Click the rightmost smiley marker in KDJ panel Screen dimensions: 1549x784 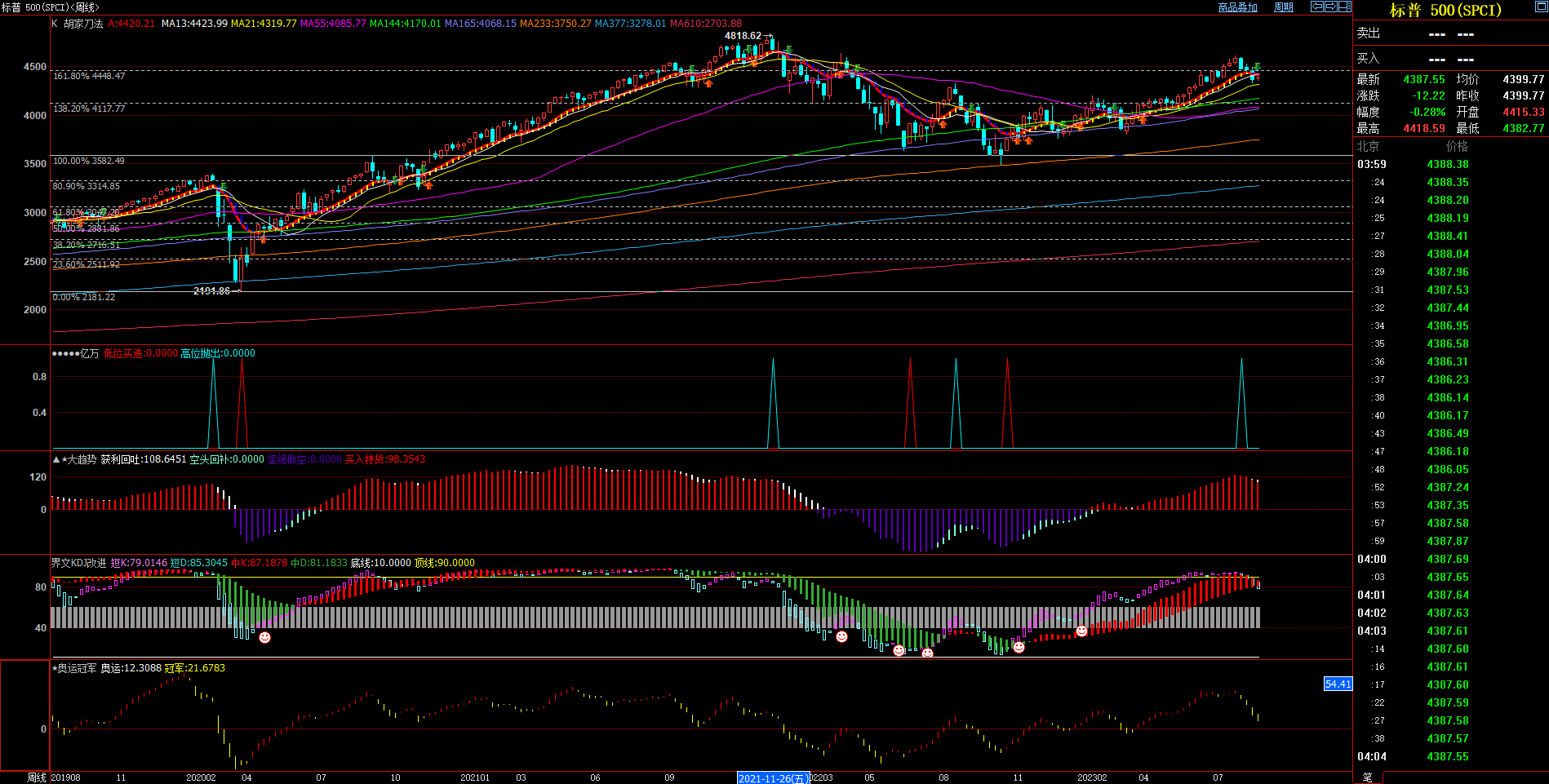1081,631
